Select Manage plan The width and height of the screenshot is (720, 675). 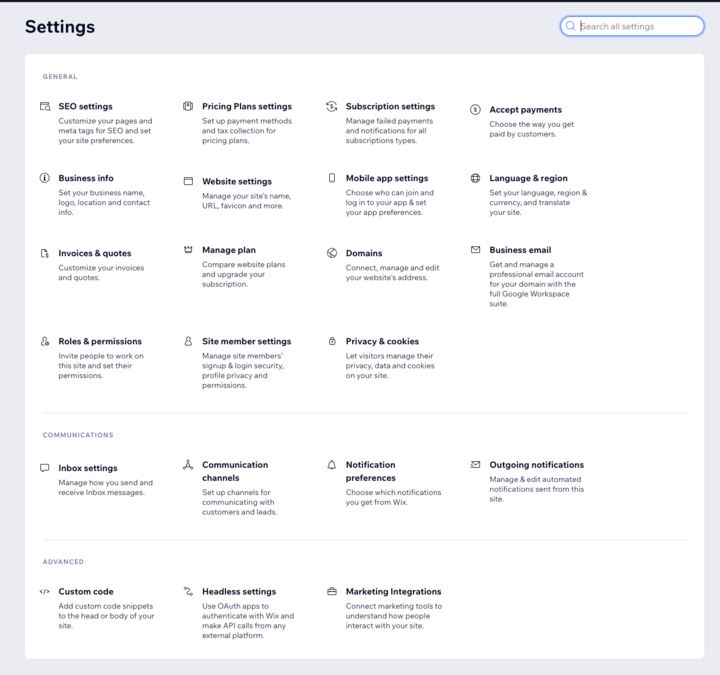(229, 250)
